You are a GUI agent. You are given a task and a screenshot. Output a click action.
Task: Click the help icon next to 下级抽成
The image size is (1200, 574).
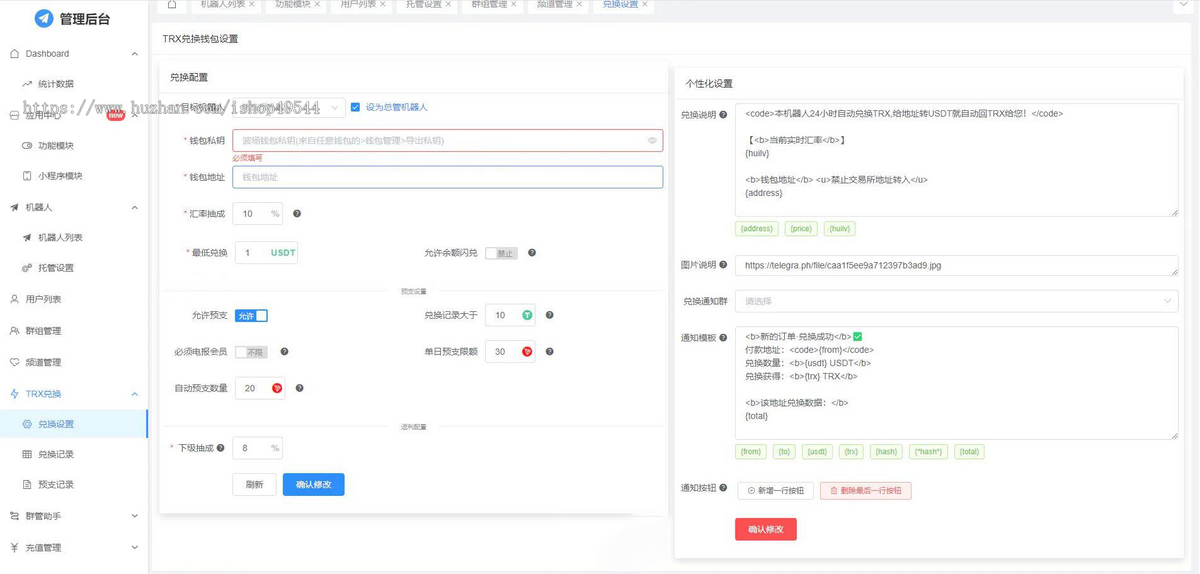[221, 448]
